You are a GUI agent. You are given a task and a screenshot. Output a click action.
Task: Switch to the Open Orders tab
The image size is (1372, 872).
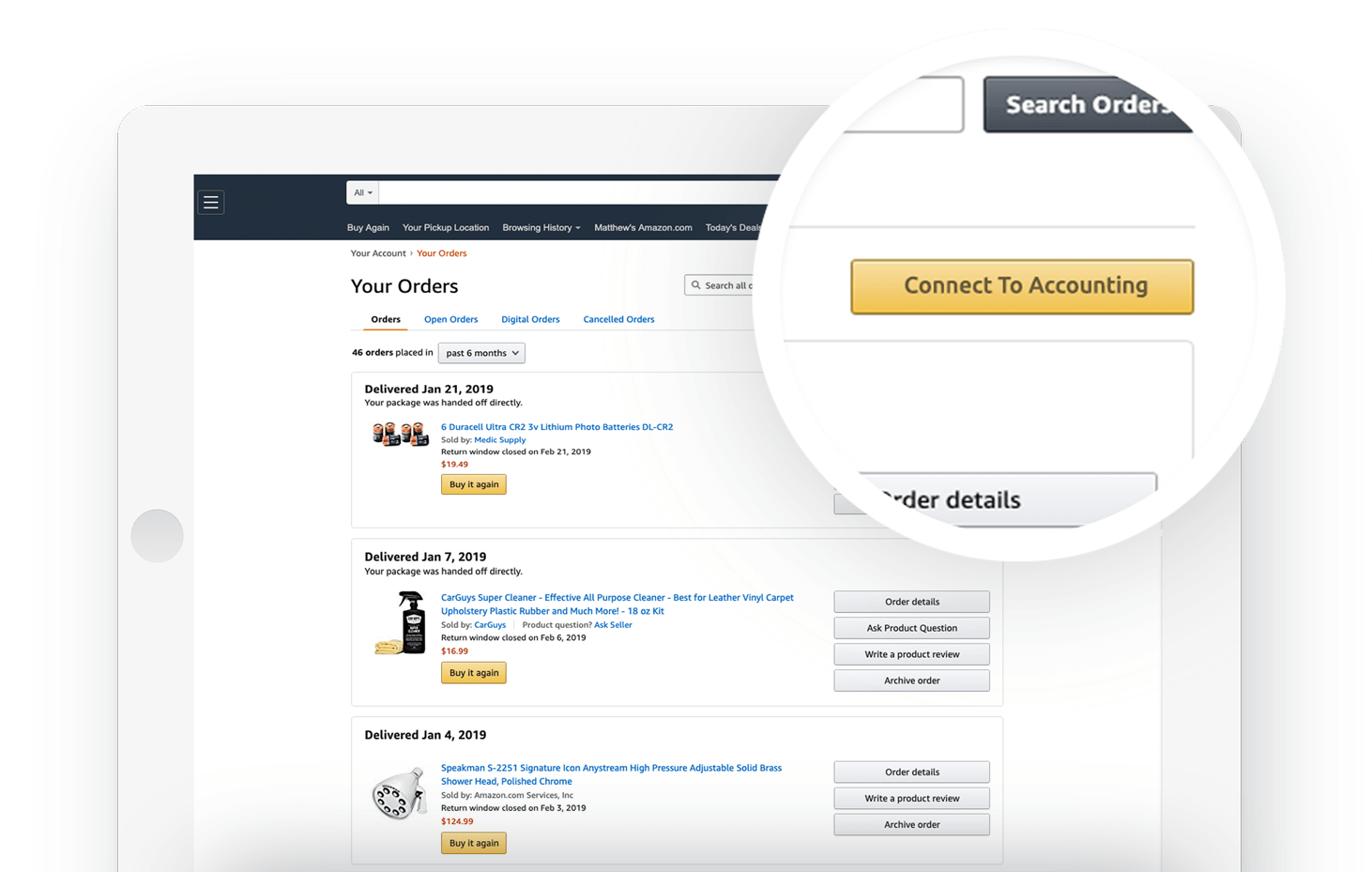[450, 319]
